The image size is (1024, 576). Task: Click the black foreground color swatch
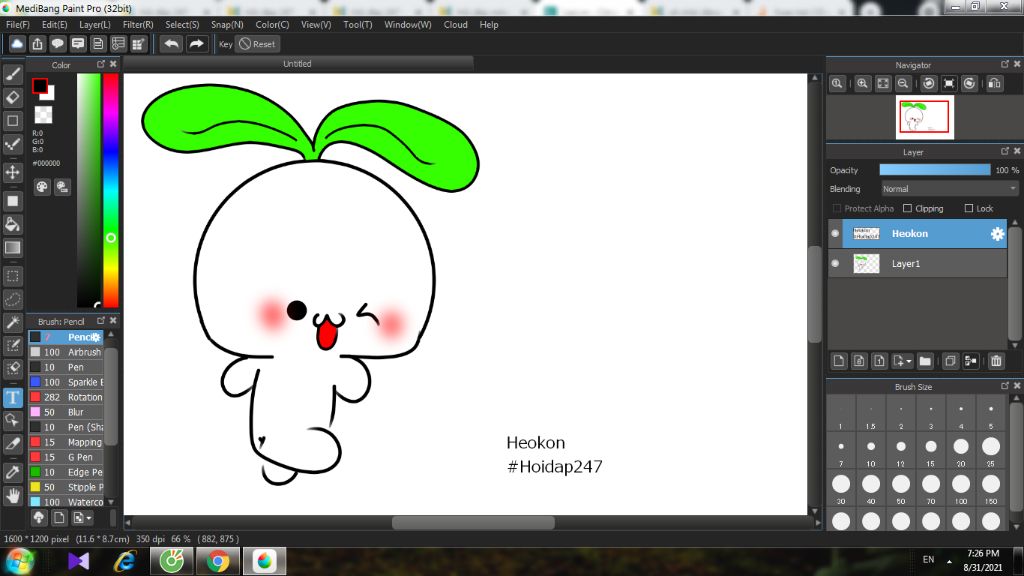click(40, 86)
